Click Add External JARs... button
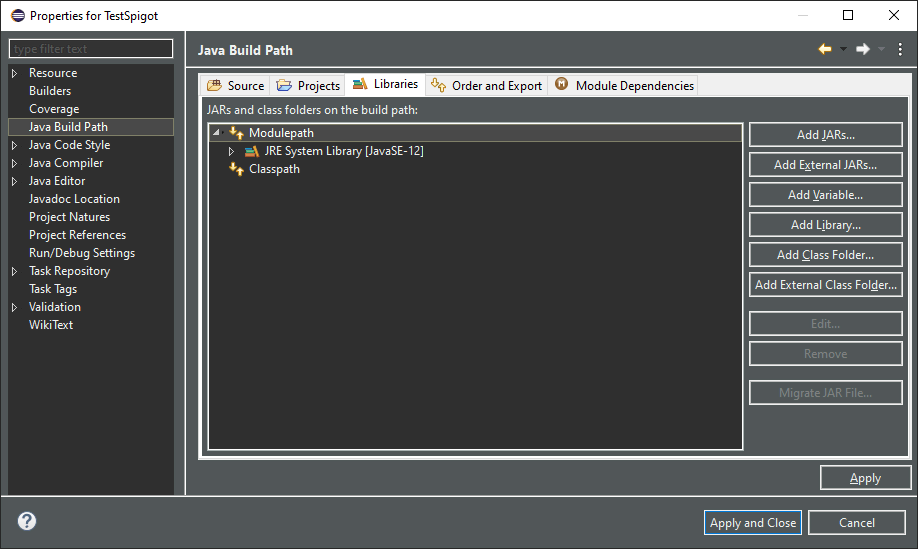This screenshot has width=918, height=549. pos(825,164)
